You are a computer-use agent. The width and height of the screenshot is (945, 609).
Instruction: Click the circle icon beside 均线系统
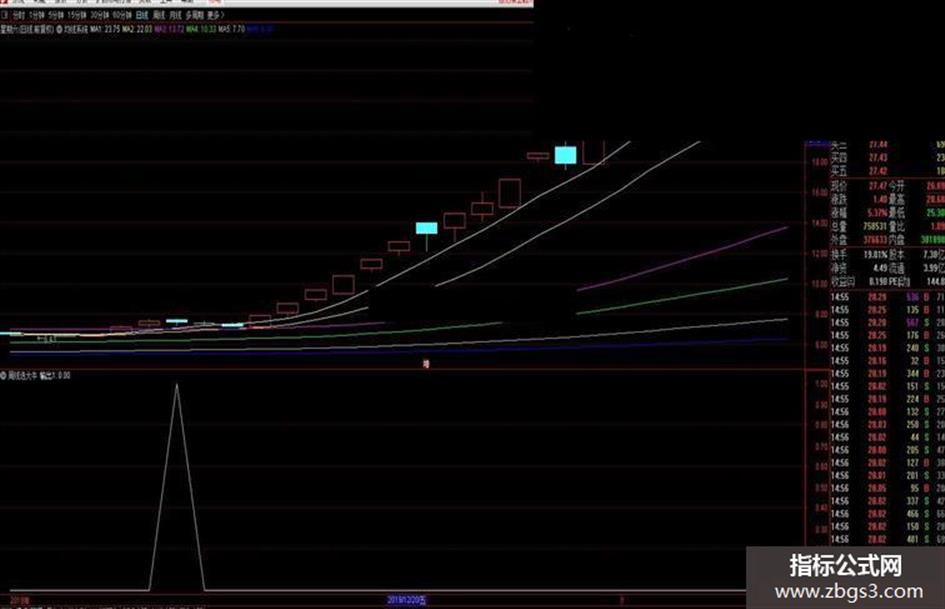pos(60,29)
